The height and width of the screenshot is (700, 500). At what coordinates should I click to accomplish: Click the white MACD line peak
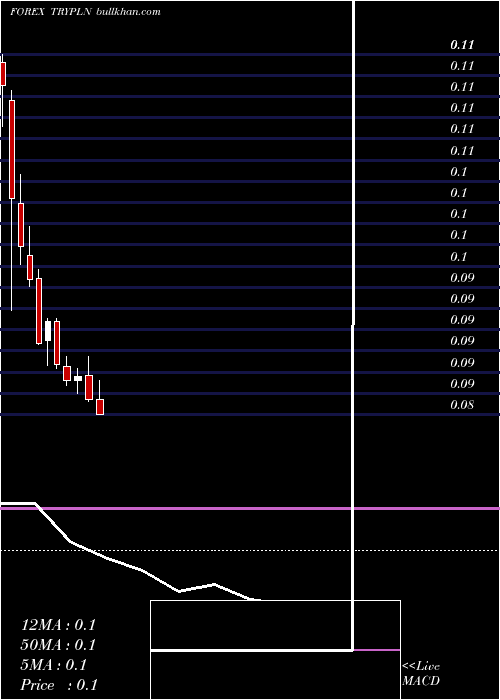(214, 584)
